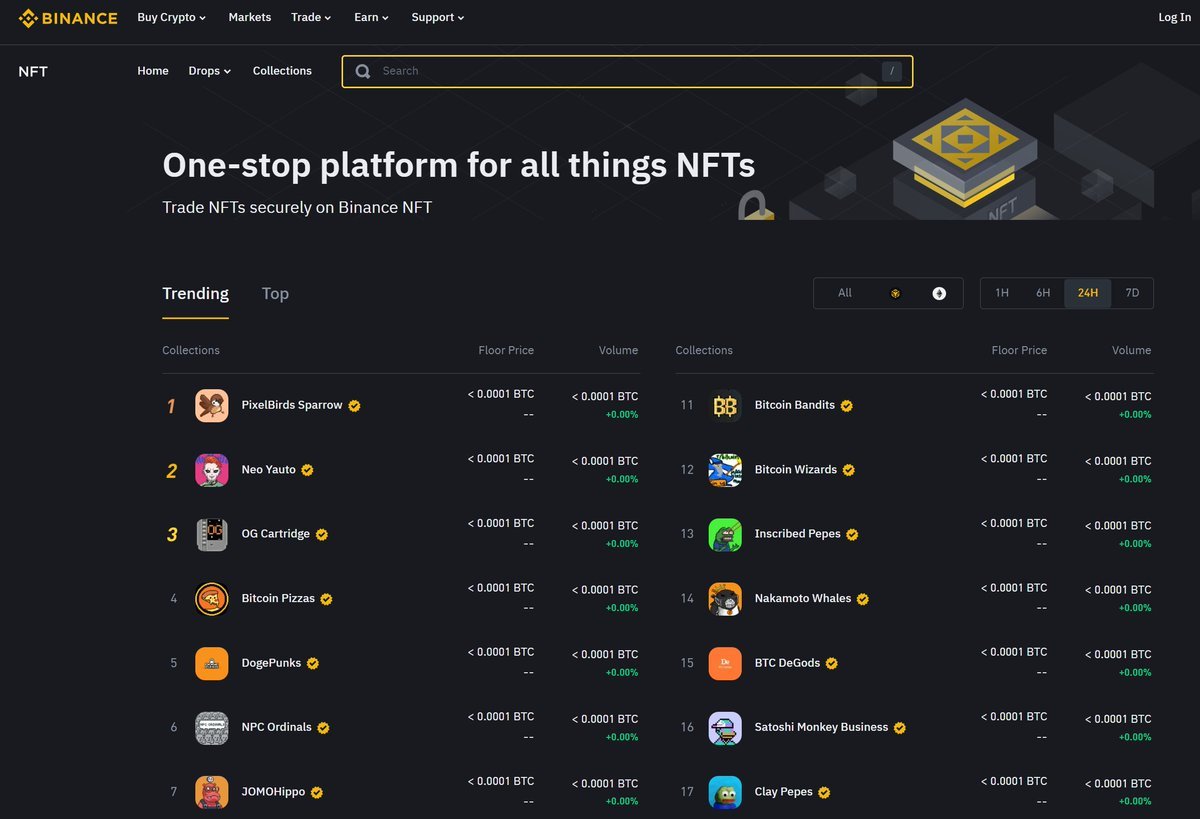
Task: Click Neo Yauto's +0.00% volume change
Action: click(622, 479)
